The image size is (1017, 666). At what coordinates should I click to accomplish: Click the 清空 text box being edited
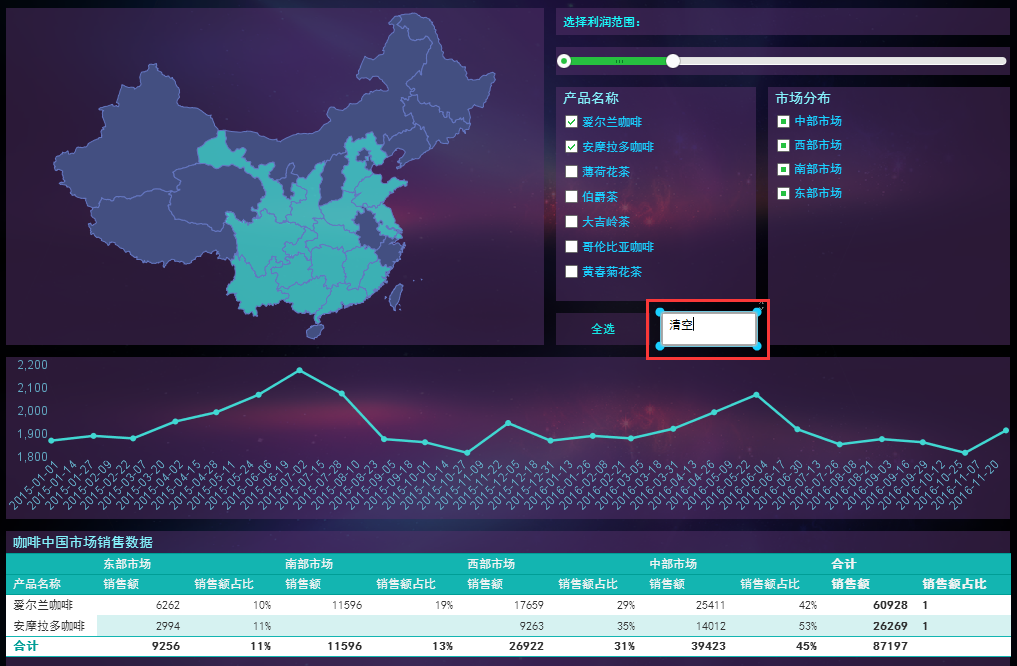pos(708,329)
